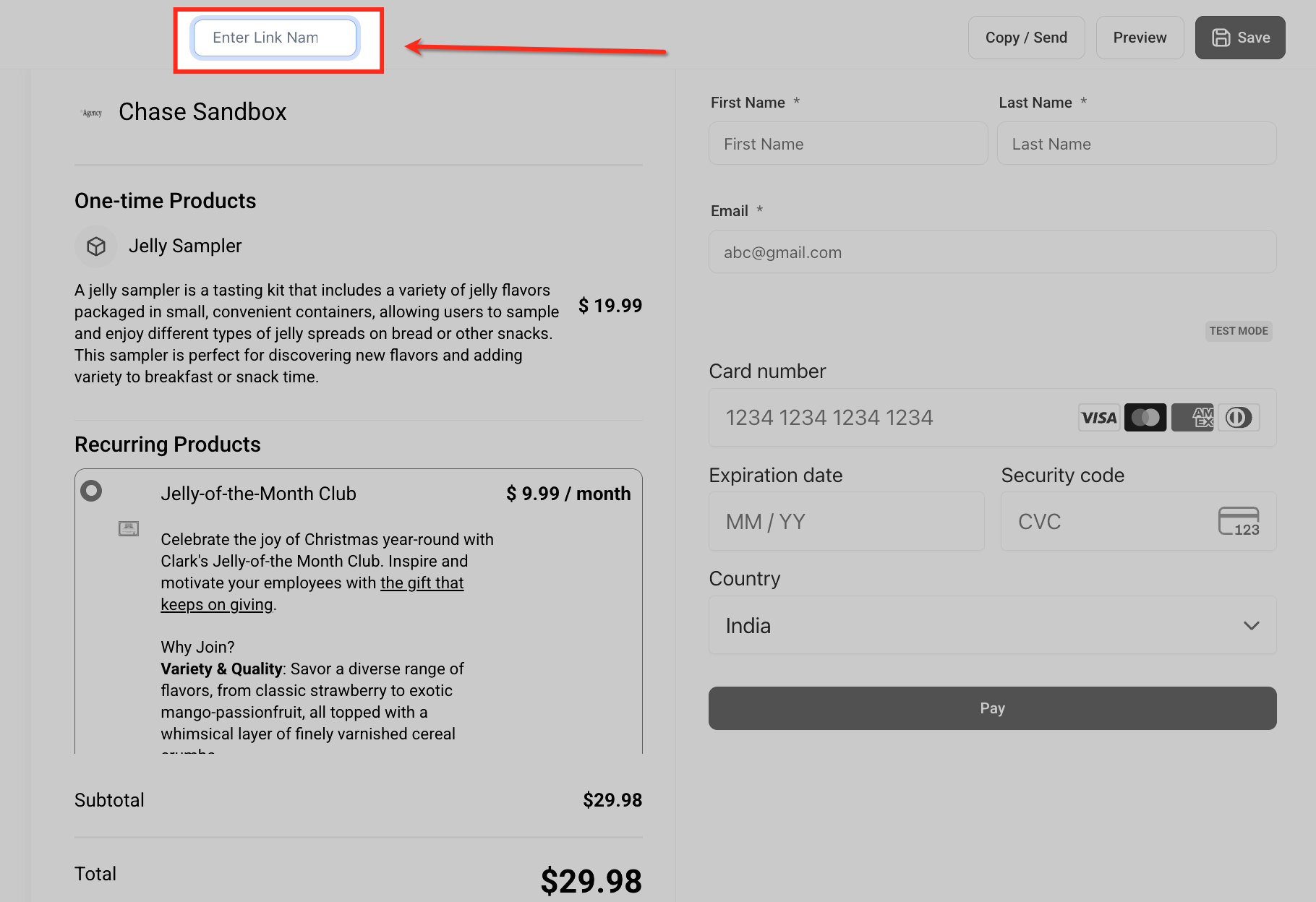Click the Chase Sandbox agency logo
Screen dimensions: 1316x902
pyautogui.click(x=92, y=113)
